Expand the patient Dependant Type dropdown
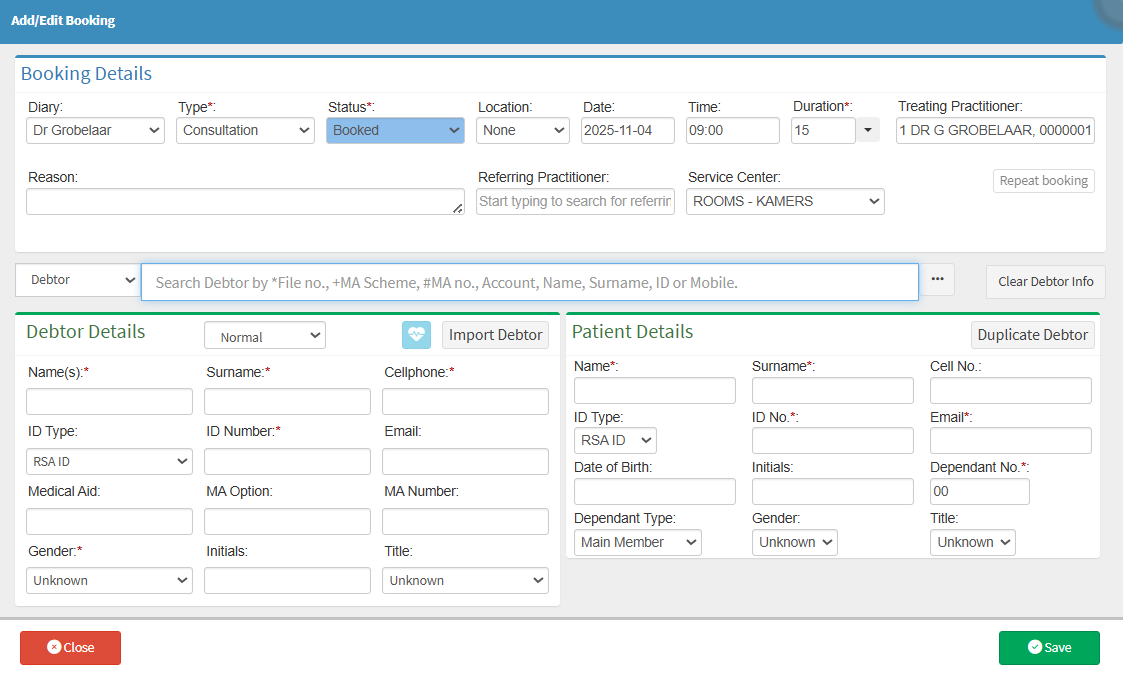 point(637,542)
